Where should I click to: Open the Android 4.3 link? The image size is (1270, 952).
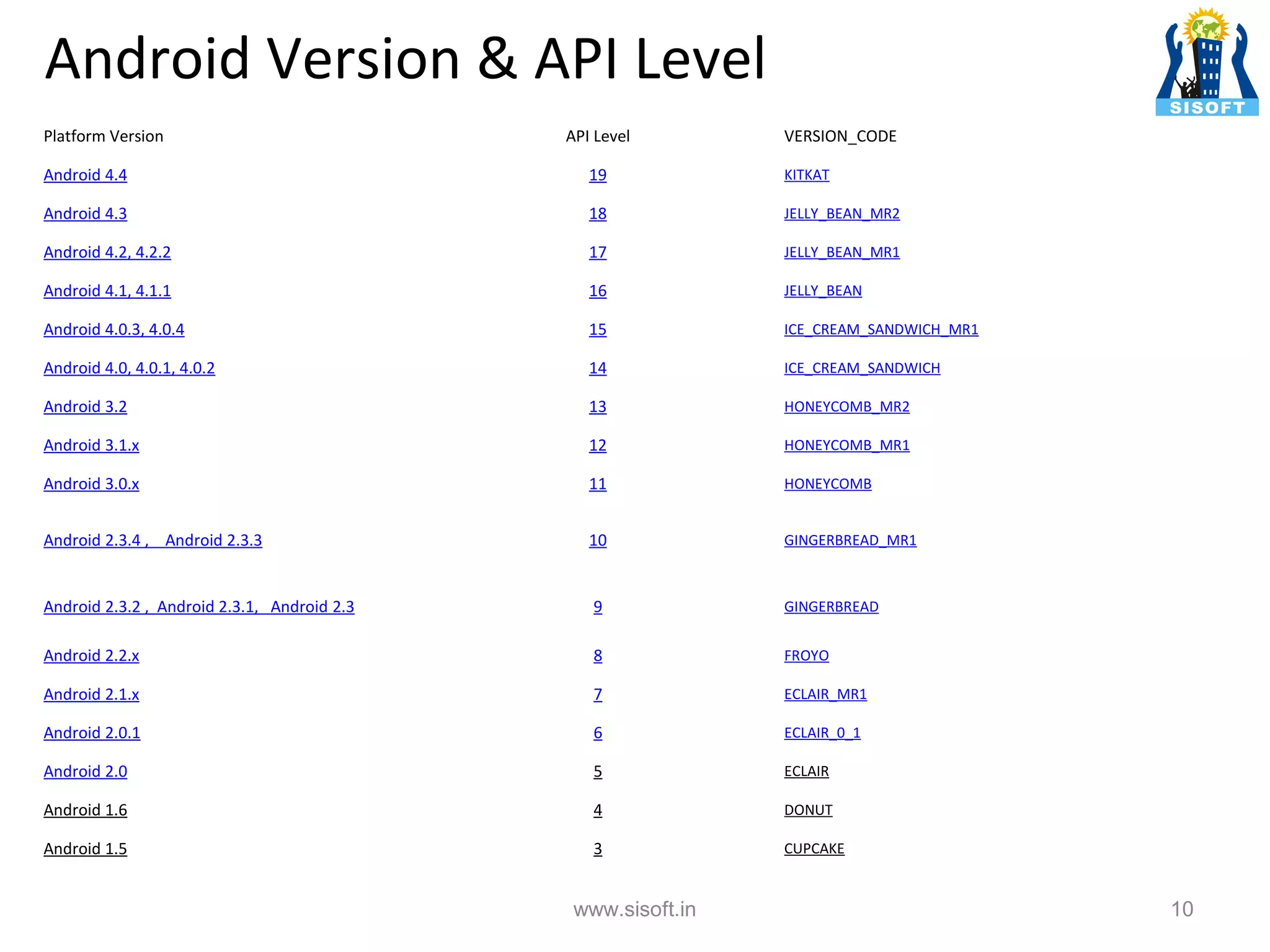pos(86,214)
